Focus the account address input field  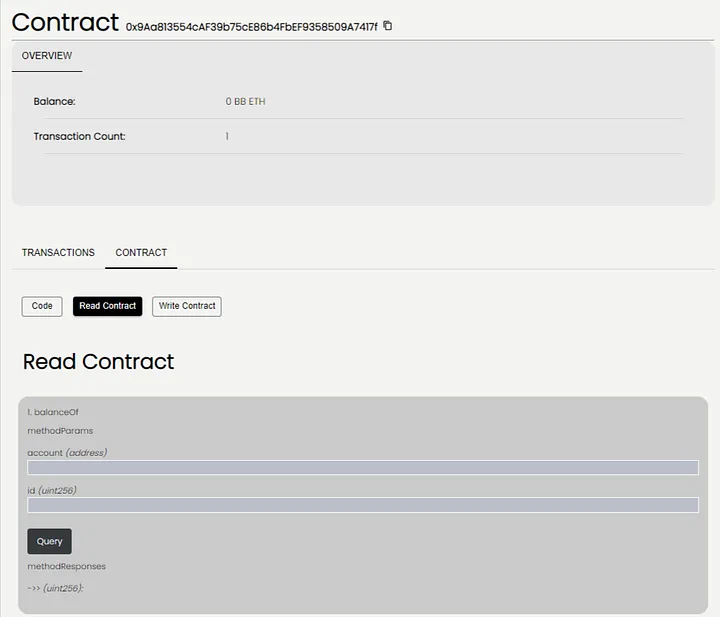(362, 468)
